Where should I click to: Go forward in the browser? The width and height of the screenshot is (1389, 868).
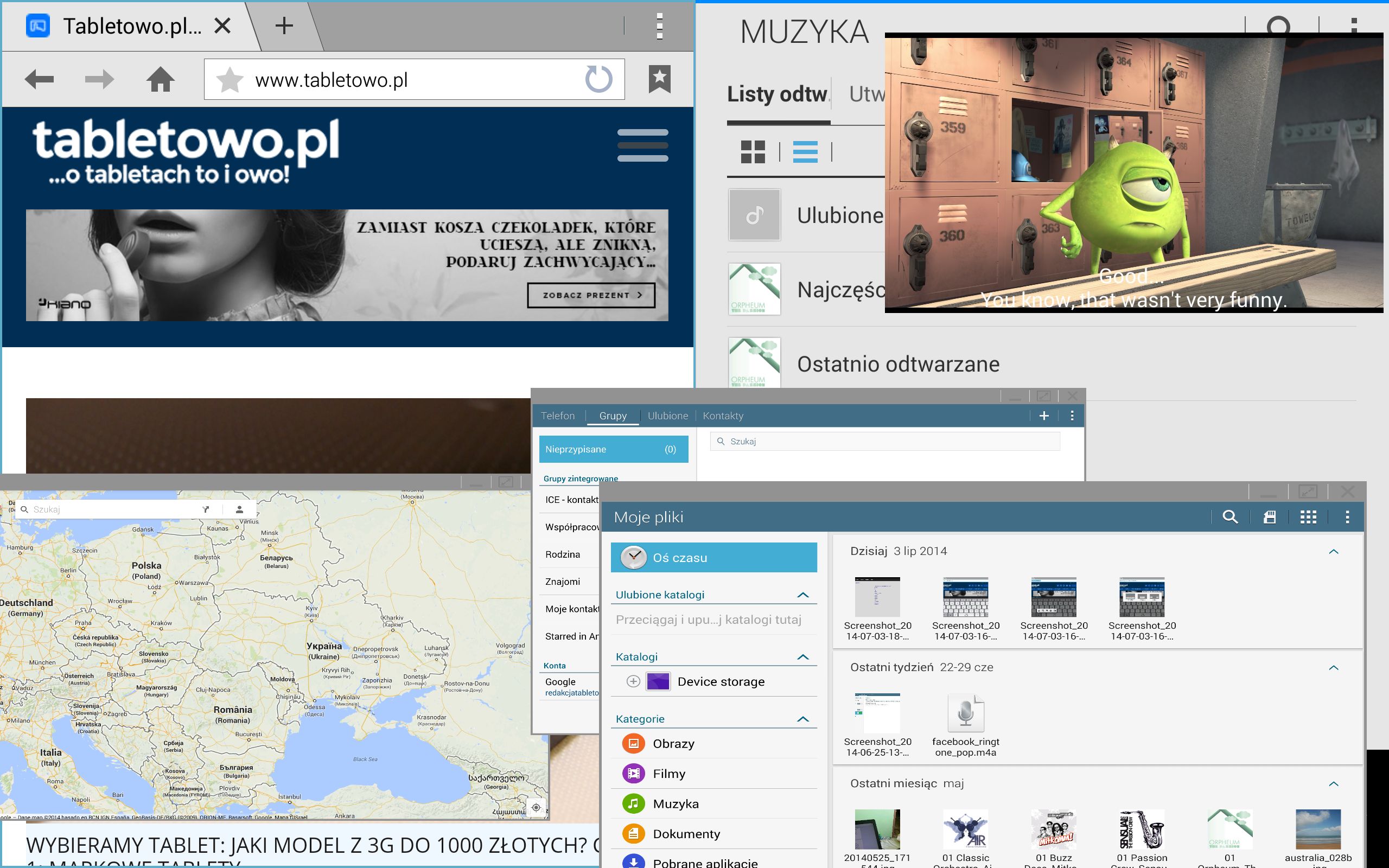[x=99, y=79]
